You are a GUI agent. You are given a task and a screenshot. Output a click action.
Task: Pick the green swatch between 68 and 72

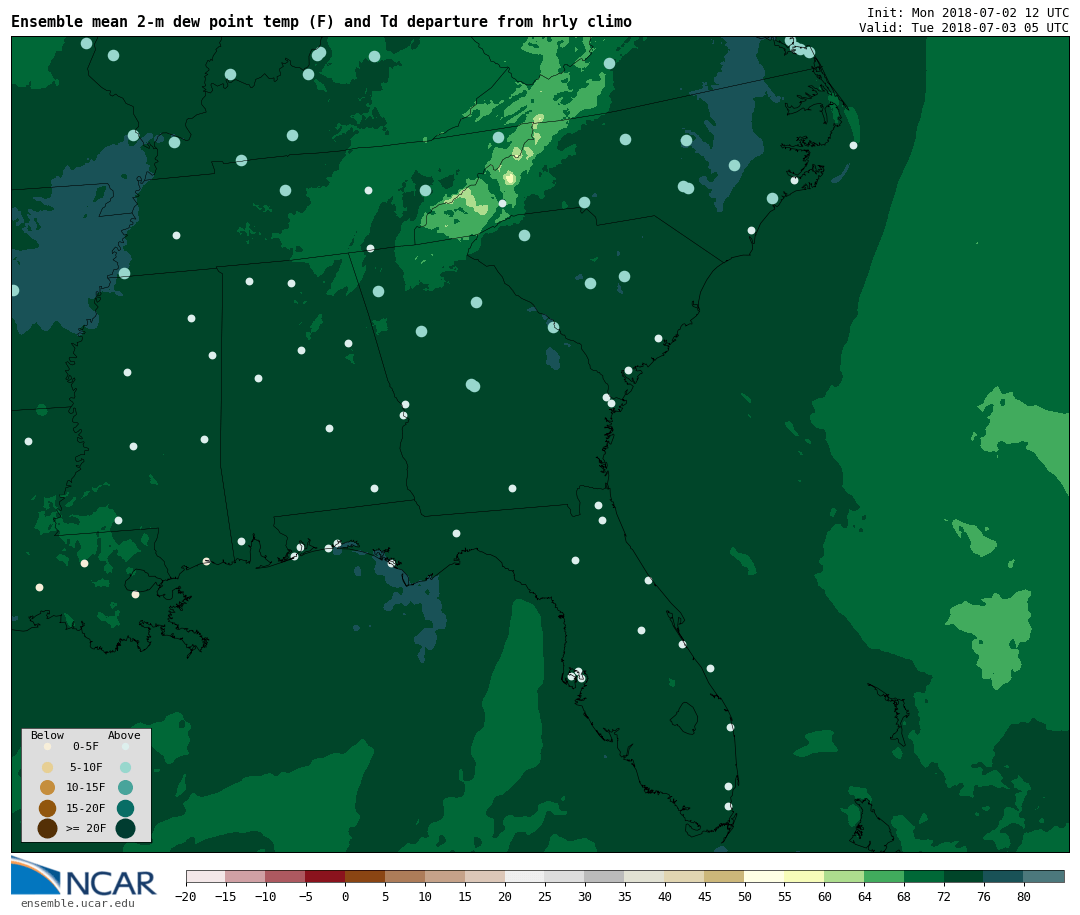pyautogui.click(x=924, y=876)
